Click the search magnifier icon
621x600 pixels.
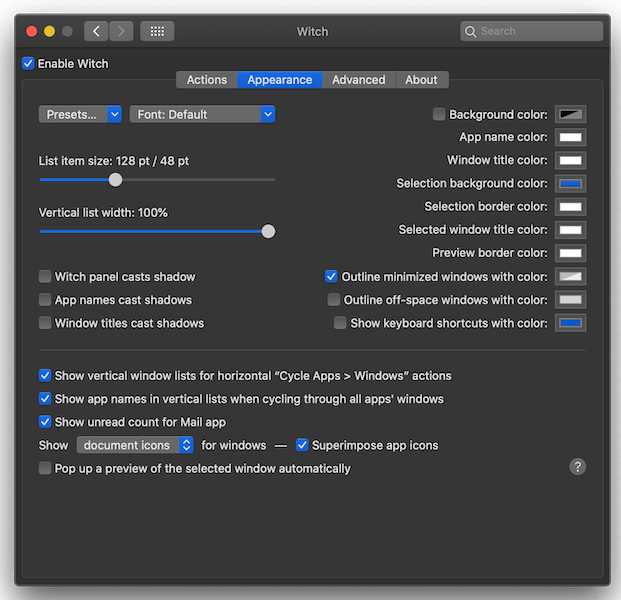470,32
